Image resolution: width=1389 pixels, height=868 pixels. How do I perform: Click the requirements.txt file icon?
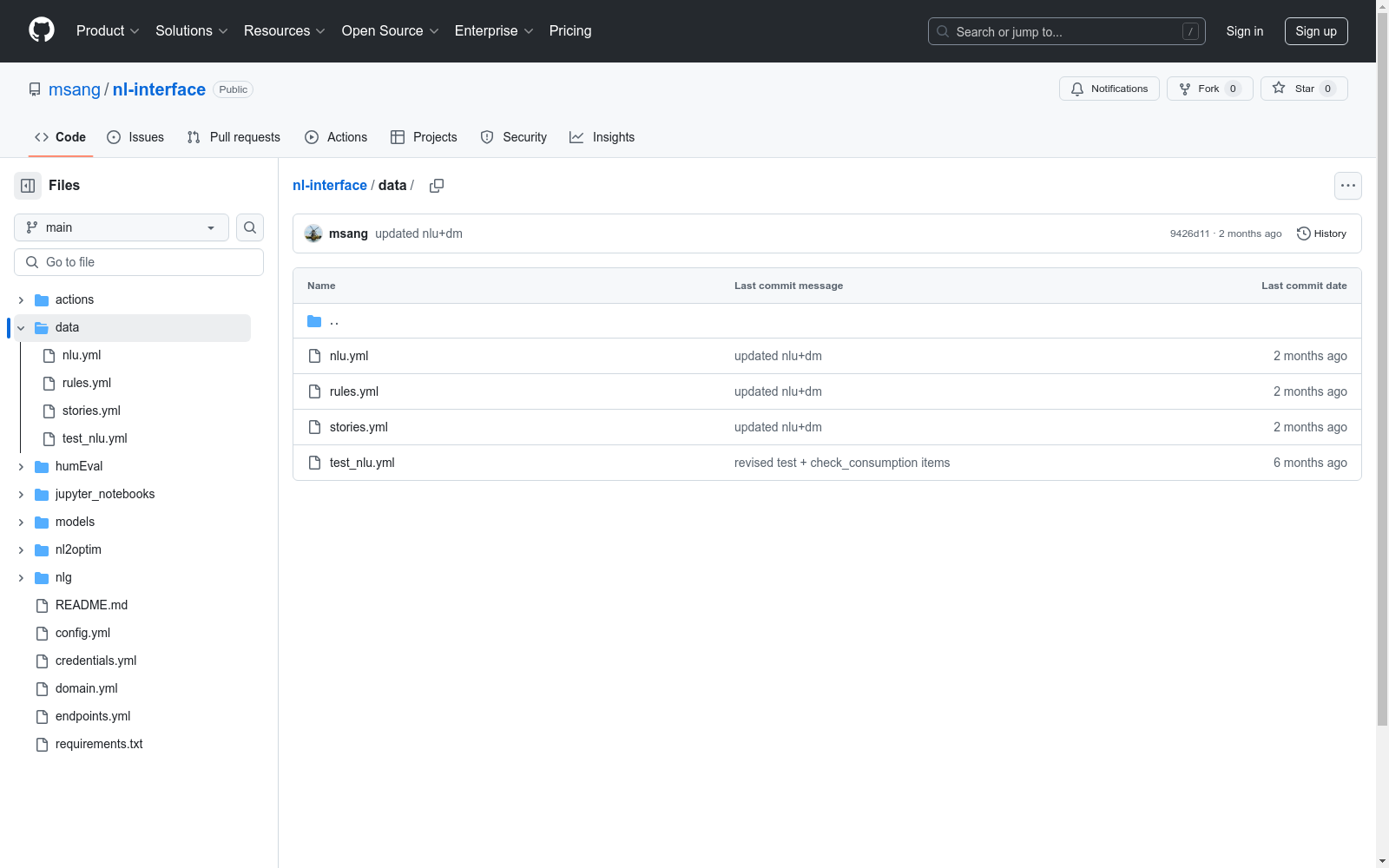(x=42, y=745)
